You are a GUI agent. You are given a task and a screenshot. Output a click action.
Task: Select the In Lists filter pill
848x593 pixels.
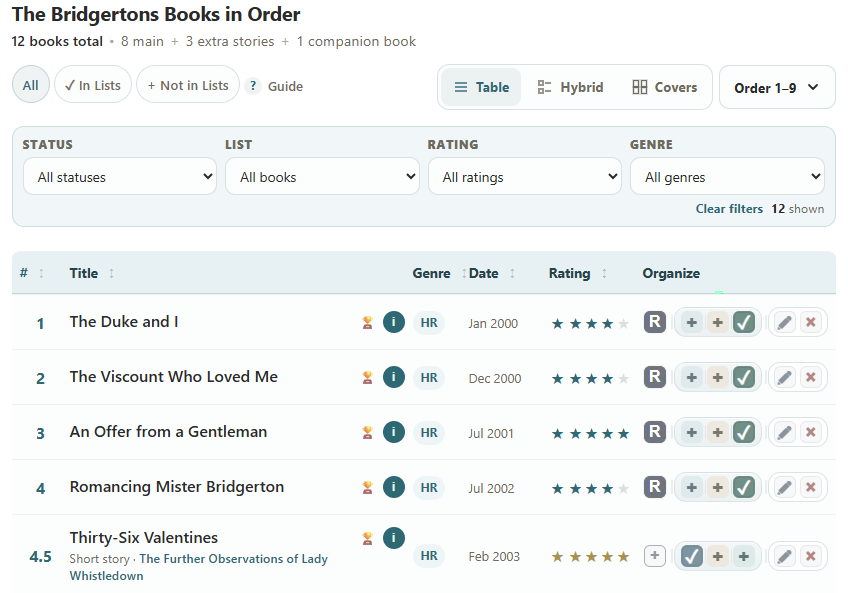pos(93,85)
